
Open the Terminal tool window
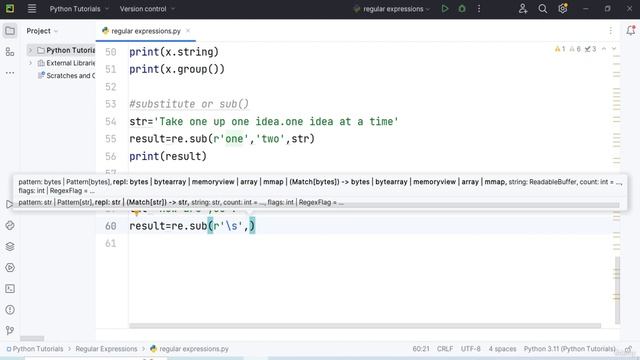click(10, 289)
